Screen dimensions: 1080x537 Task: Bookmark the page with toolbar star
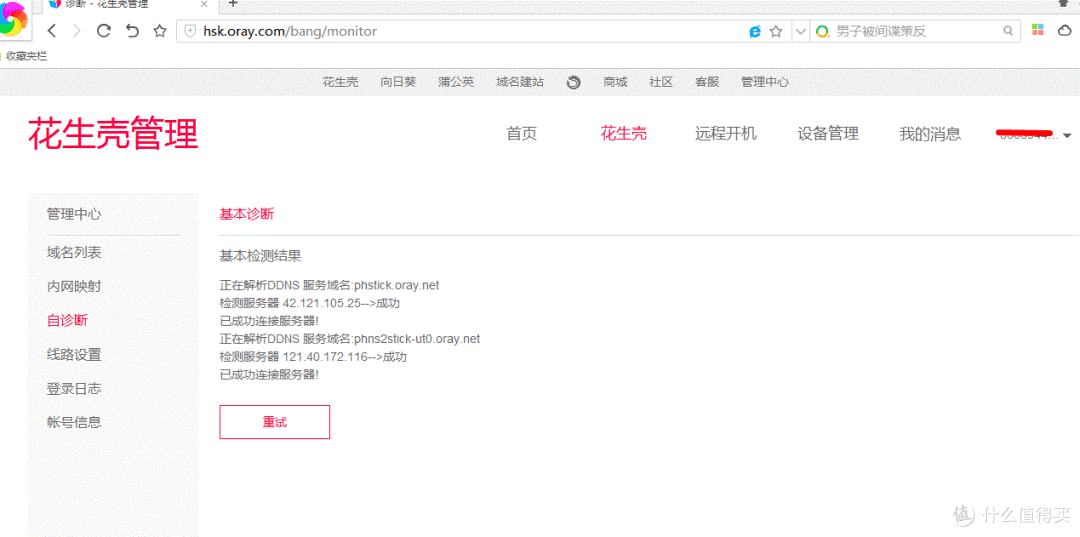coord(160,30)
